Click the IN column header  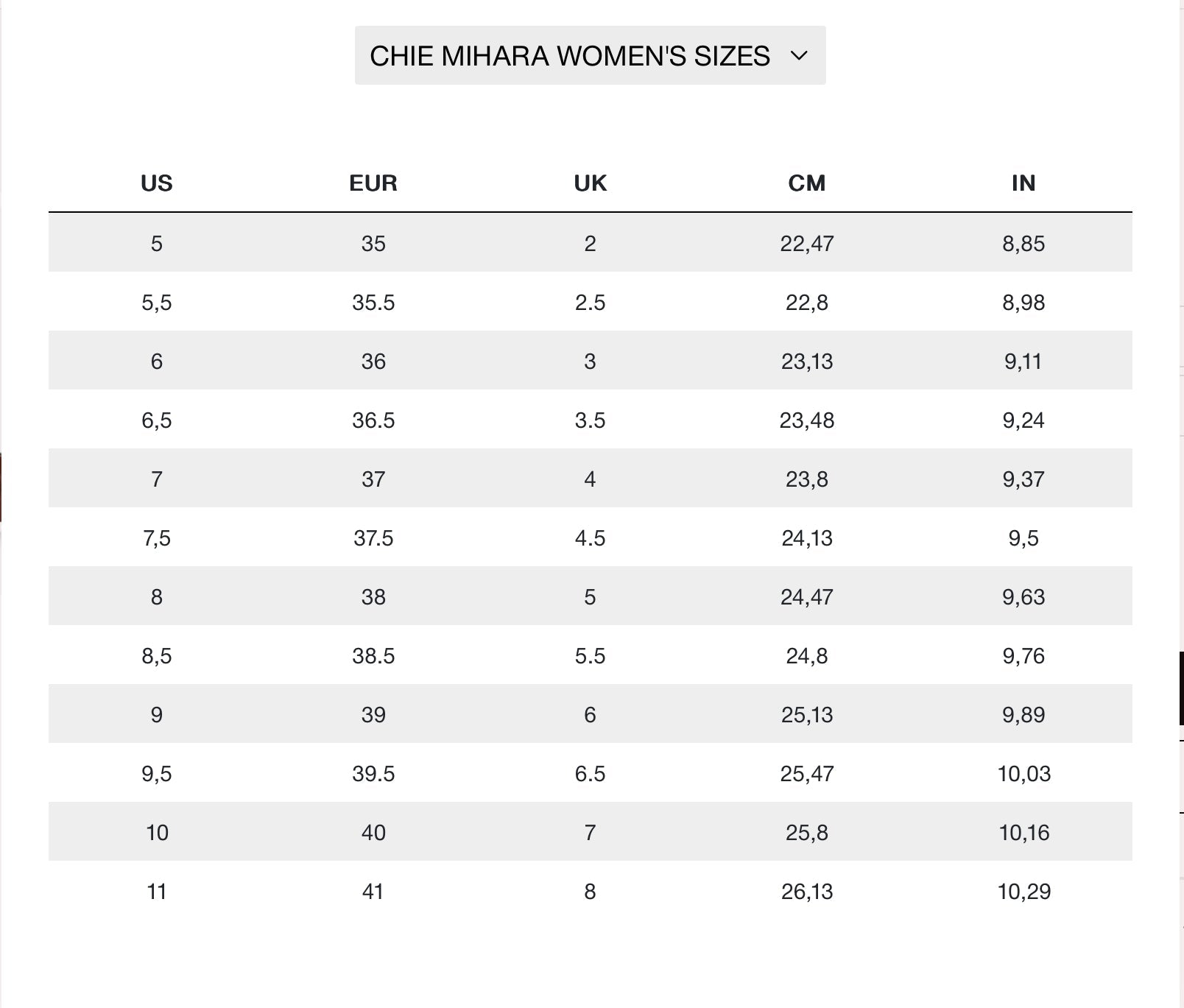(1023, 183)
